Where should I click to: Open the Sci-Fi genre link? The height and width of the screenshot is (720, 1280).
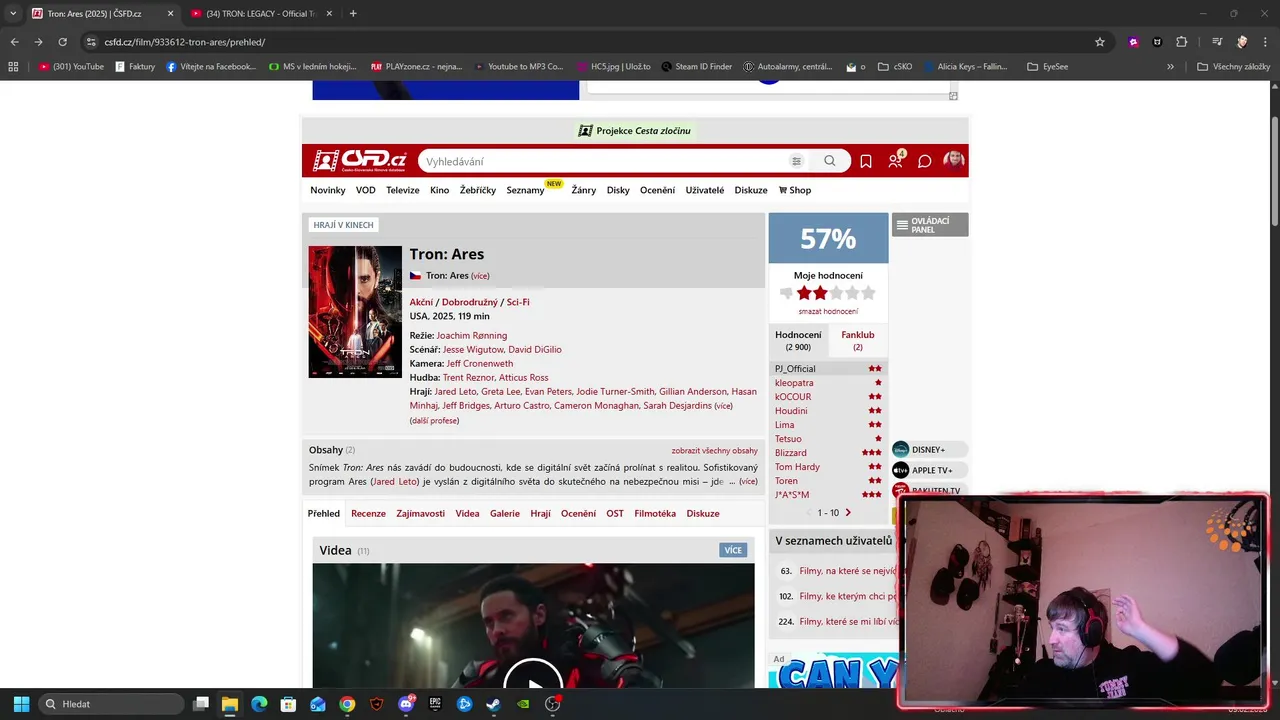click(518, 302)
